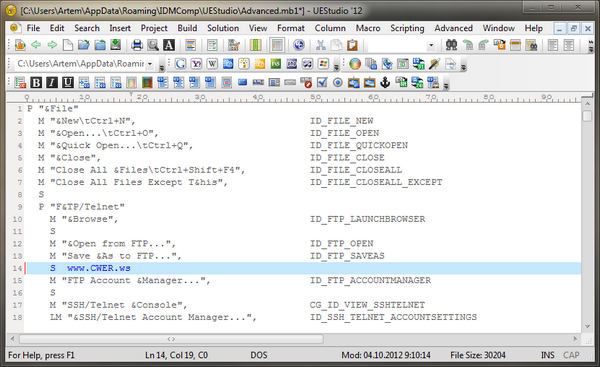Click the HTML checkbox icon with blue checkmark

322,82
